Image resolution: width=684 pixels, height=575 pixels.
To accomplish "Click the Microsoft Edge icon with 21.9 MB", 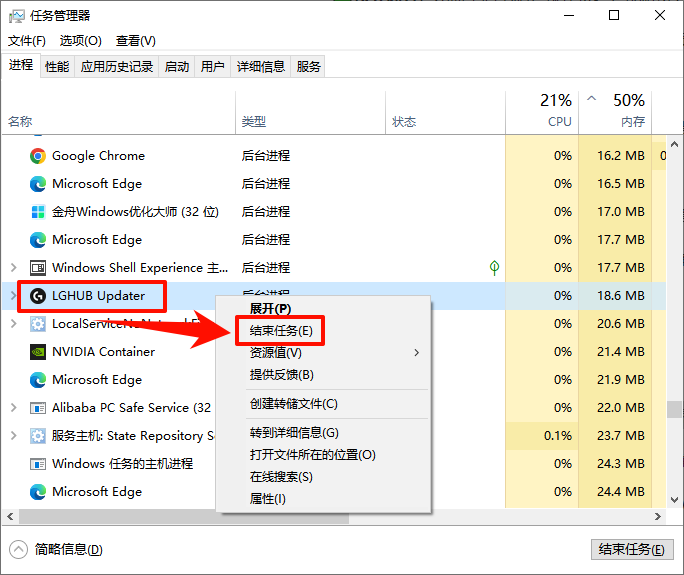I will pyautogui.click(x=38, y=380).
